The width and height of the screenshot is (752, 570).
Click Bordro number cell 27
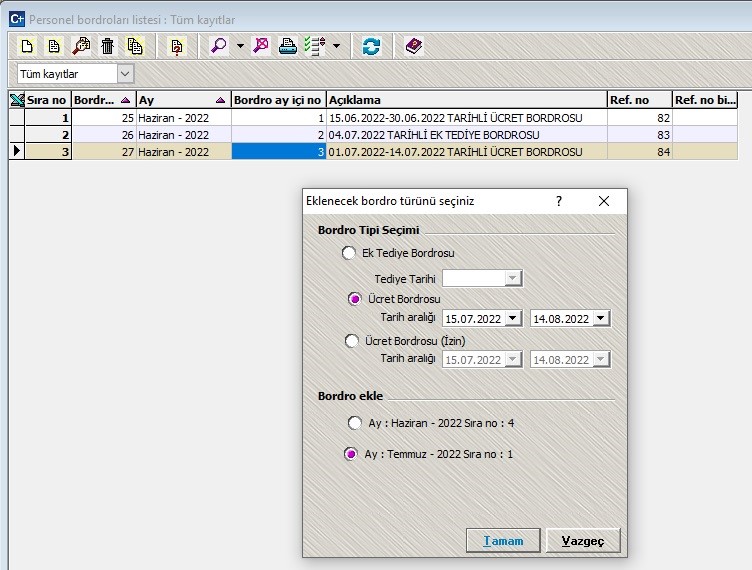pos(103,152)
